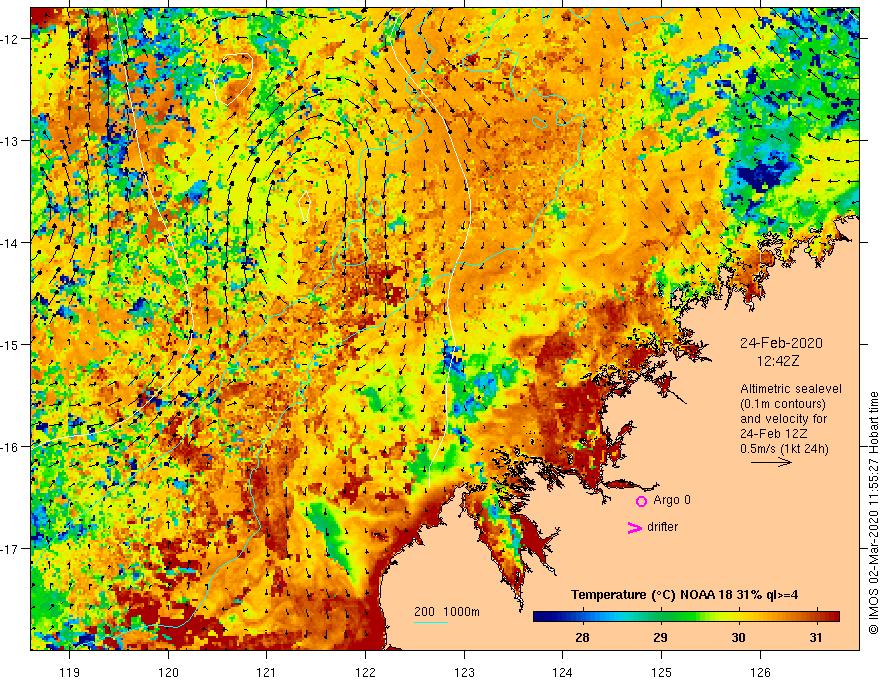Click the '0.5m/s (1kt 24h)' label

784,449
